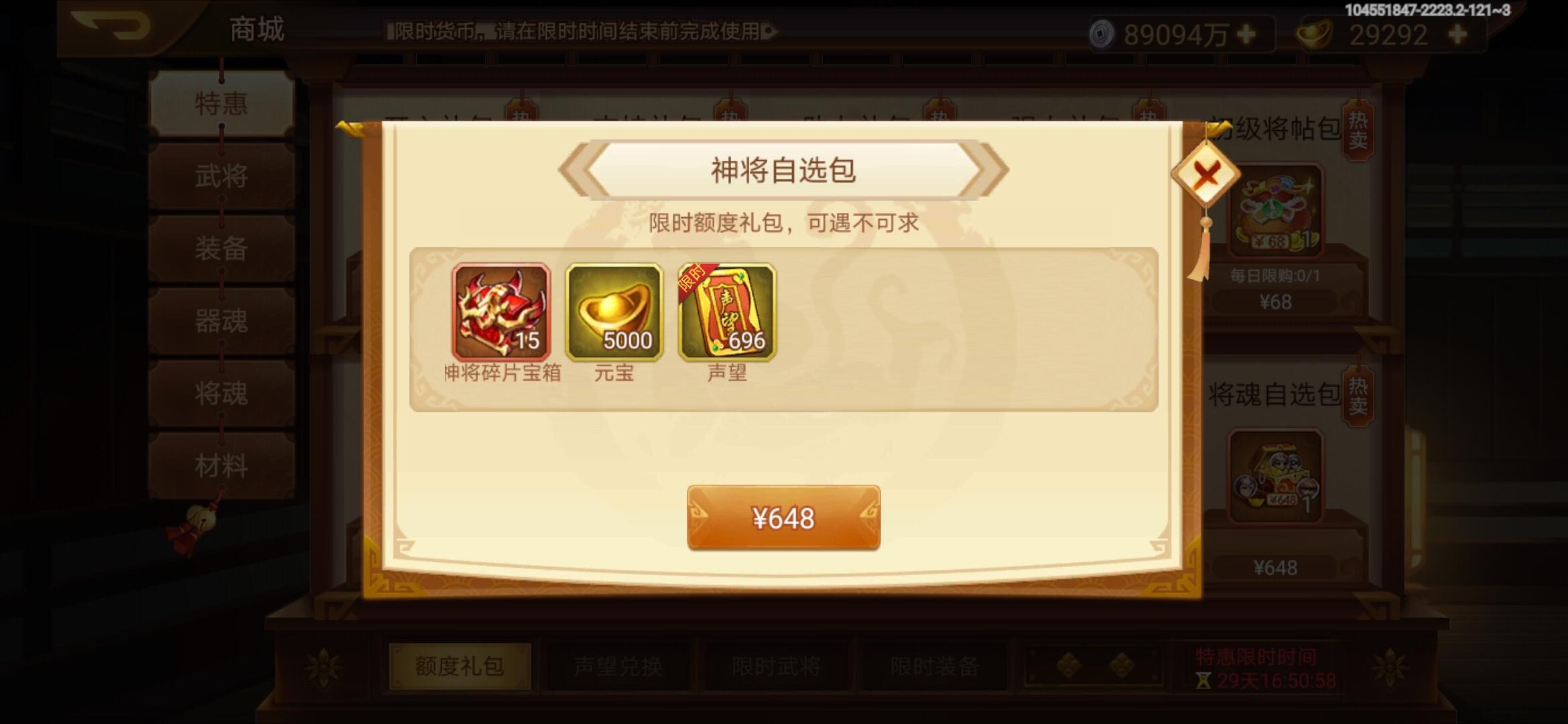Open the 装备 category tab
This screenshot has width=1568, height=724.
pyautogui.click(x=221, y=249)
